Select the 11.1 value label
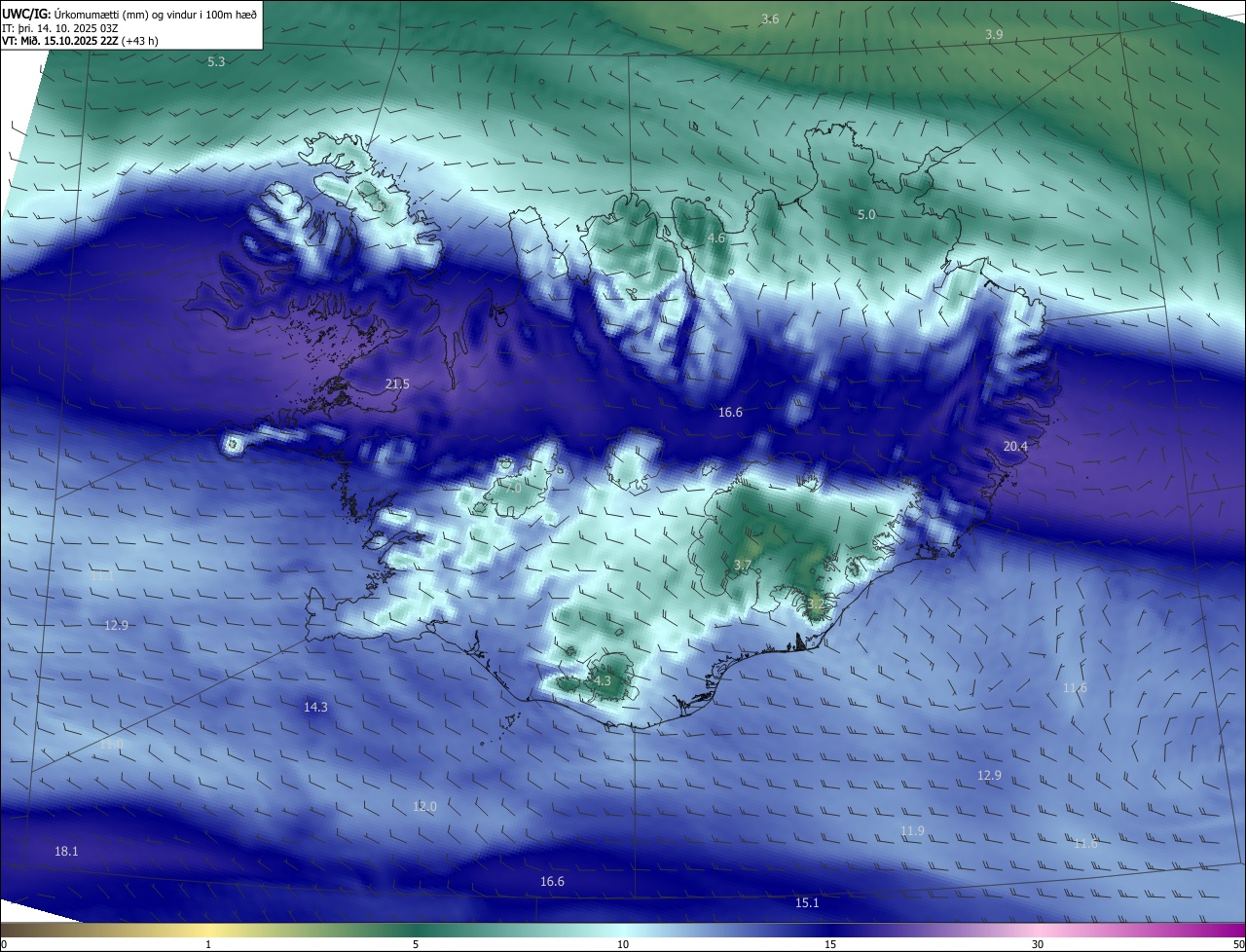This screenshot has width=1246, height=952. (102, 576)
